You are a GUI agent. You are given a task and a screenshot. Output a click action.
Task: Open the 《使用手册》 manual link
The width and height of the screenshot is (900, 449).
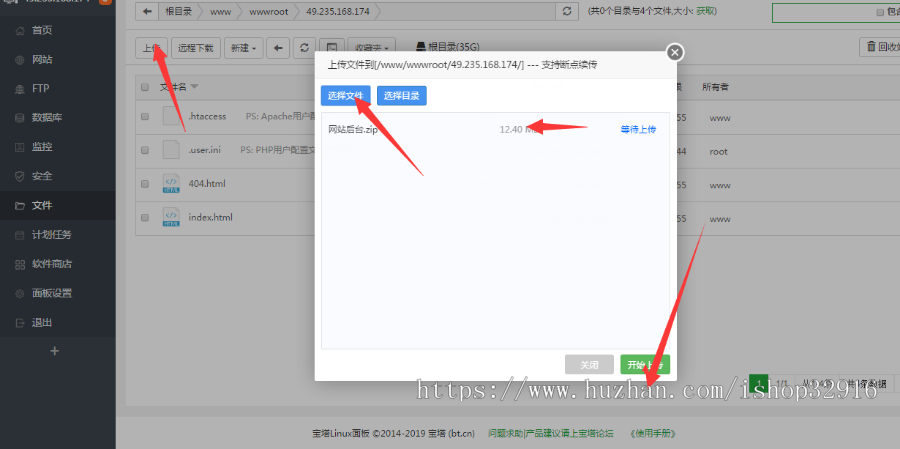point(654,433)
